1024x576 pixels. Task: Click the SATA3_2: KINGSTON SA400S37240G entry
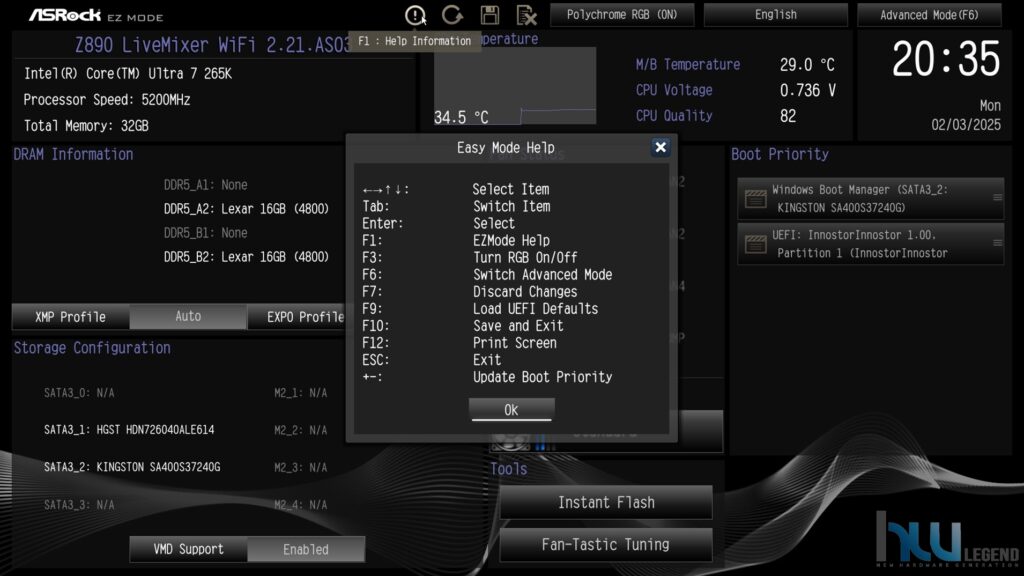pos(132,467)
